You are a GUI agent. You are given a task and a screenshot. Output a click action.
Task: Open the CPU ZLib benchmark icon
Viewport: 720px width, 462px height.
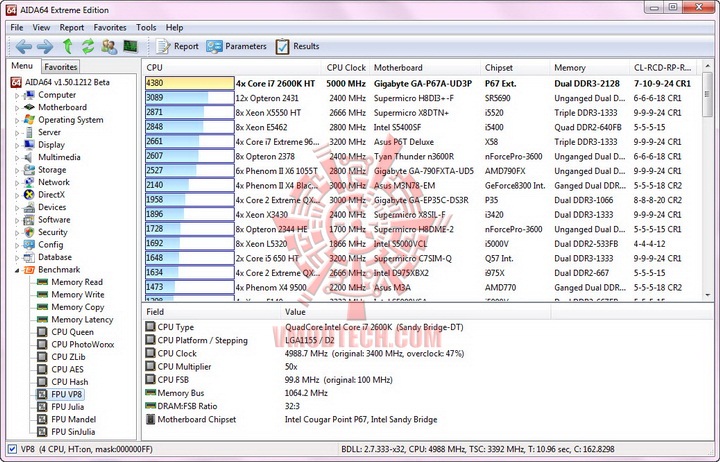pyautogui.click(x=42, y=356)
